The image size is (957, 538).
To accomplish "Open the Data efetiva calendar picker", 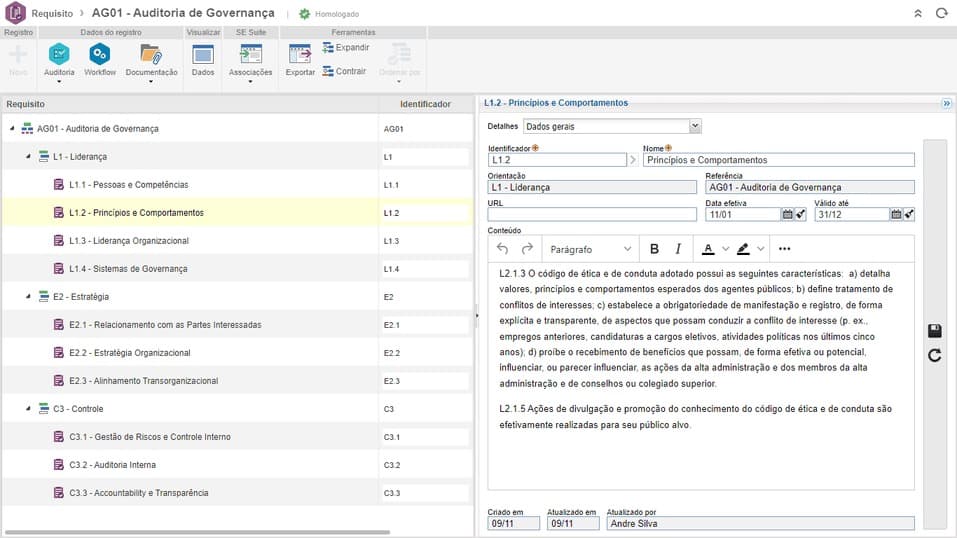I will [x=787, y=214].
